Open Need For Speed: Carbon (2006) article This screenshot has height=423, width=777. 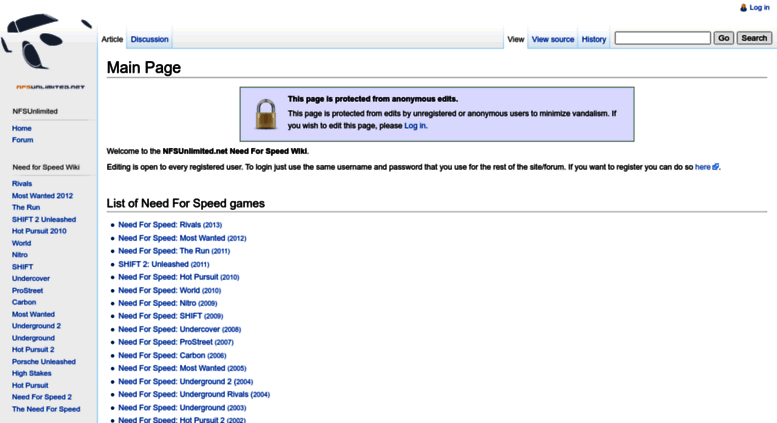coord(172,356)
